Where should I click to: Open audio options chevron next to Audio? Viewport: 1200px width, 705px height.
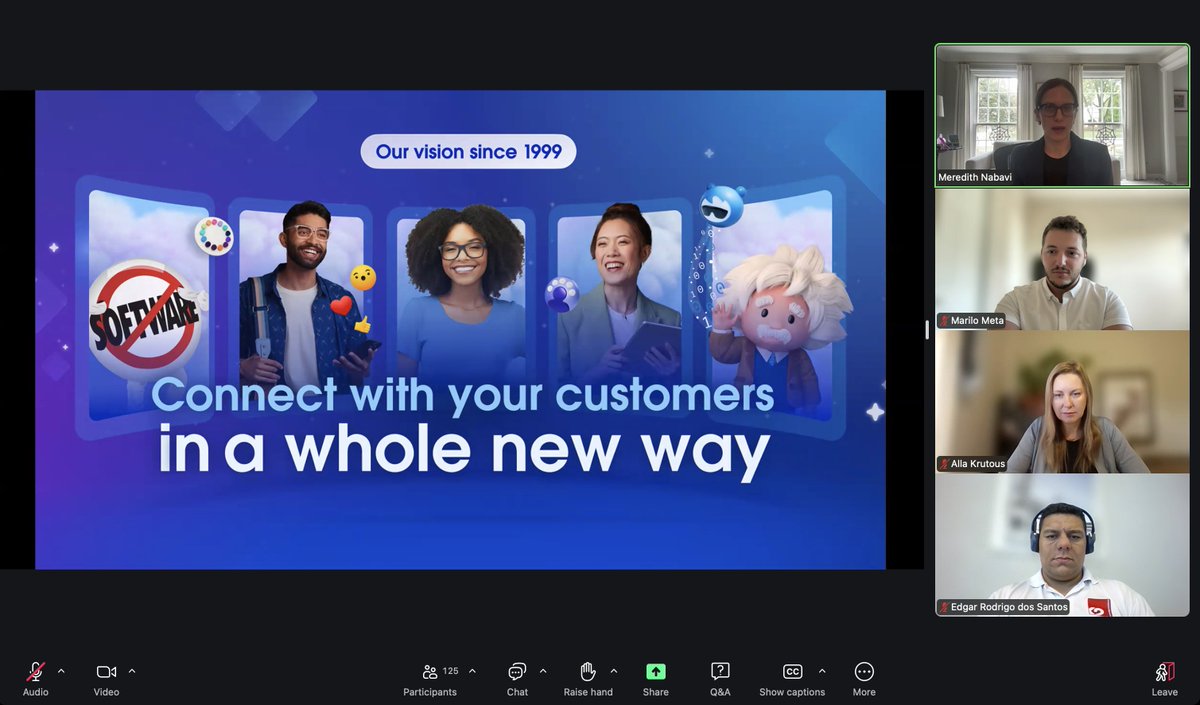point(61,671)
